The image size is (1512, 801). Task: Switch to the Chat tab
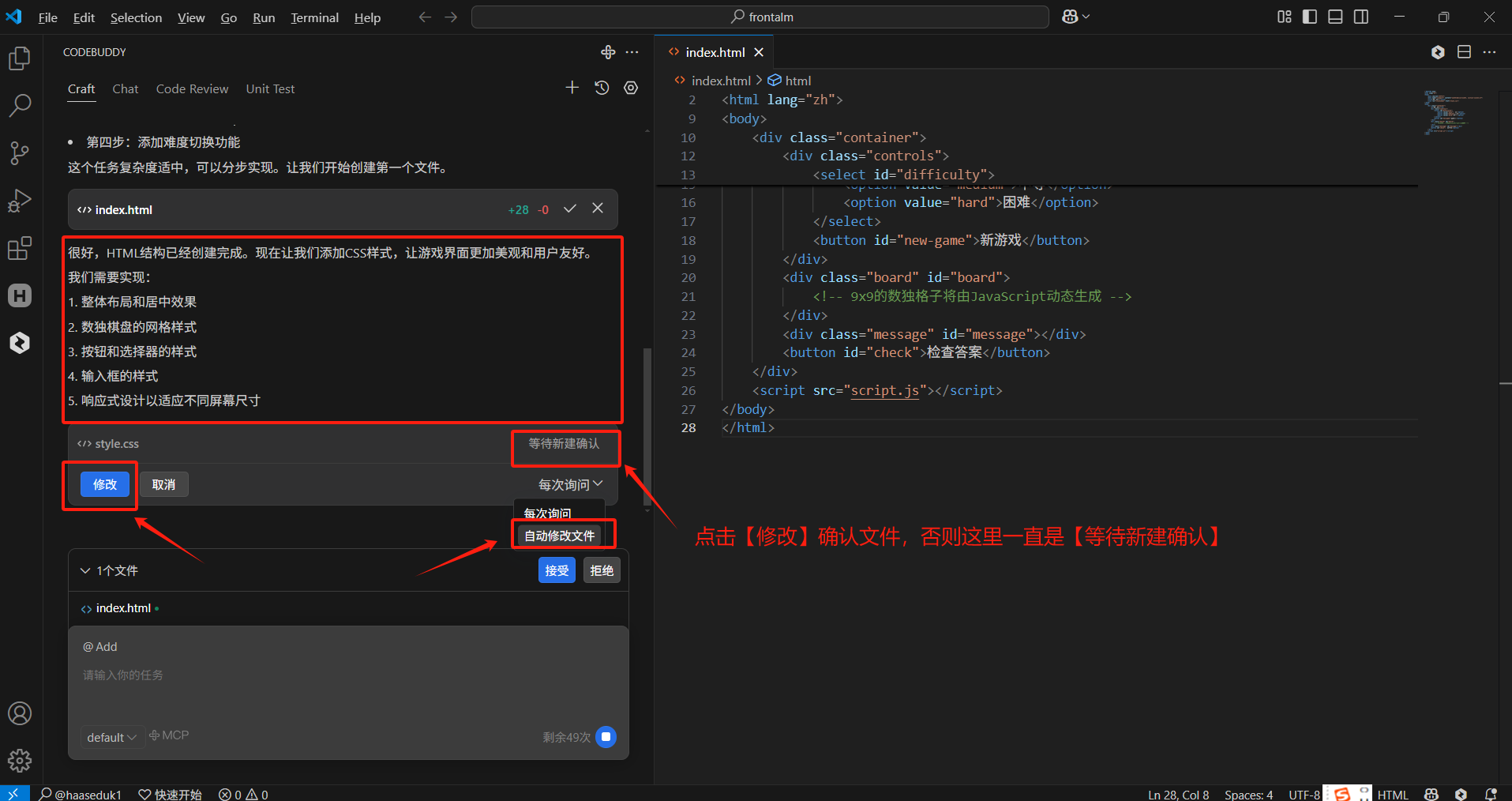pyautogui.click(x=126, y=89)
